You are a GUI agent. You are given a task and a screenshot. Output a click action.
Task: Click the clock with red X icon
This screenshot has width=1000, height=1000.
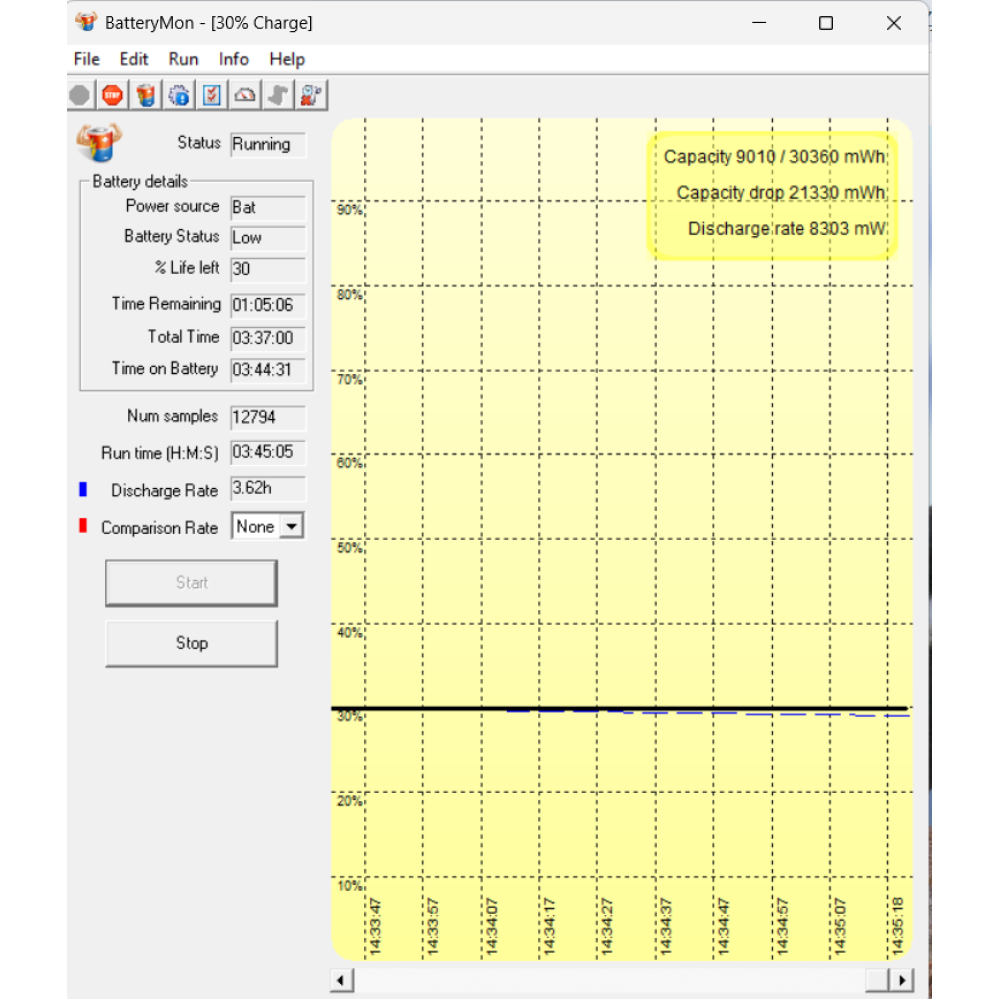311,96
